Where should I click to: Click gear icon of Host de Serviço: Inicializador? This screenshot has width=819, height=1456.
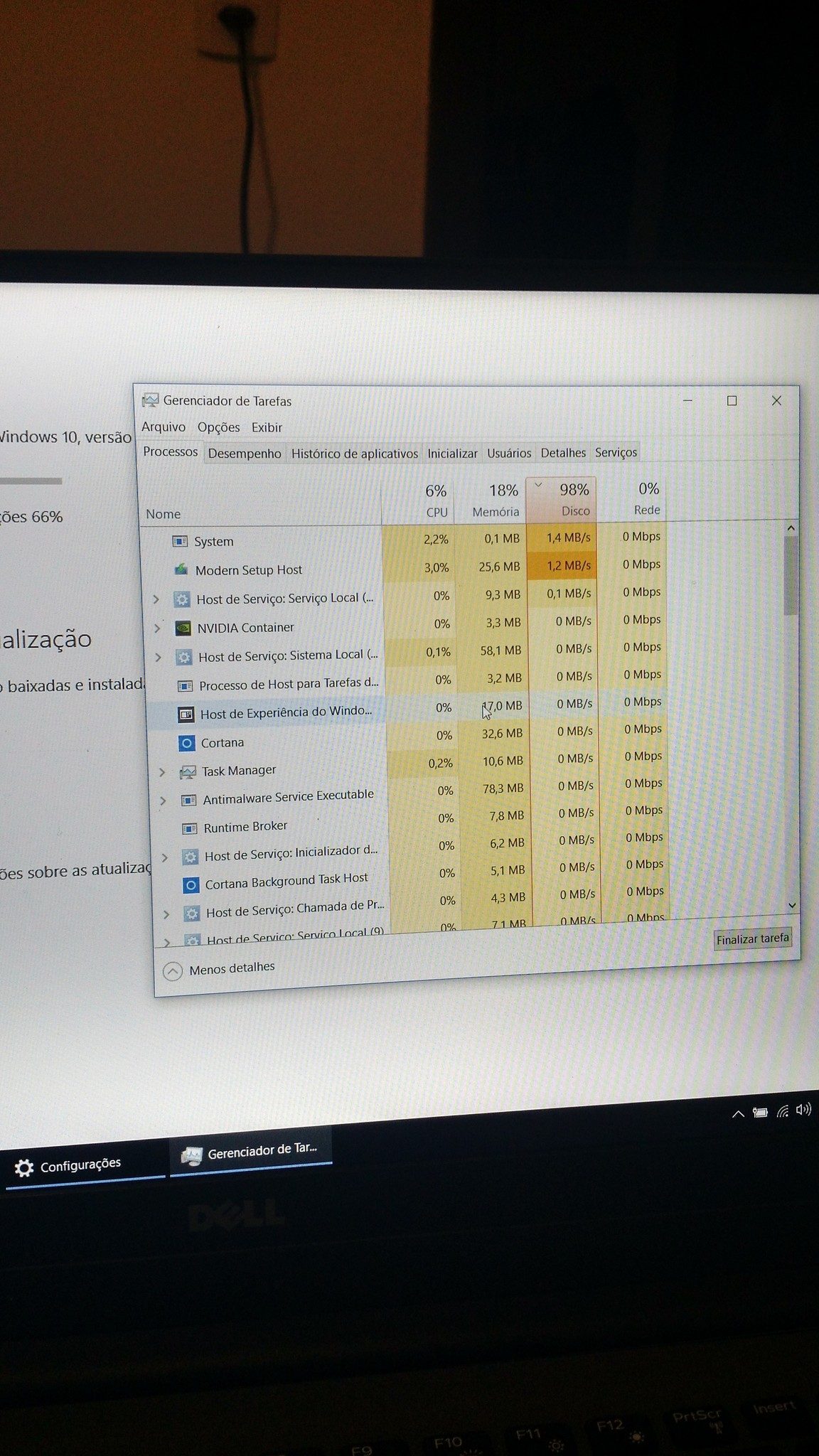(x=190, y=857)
